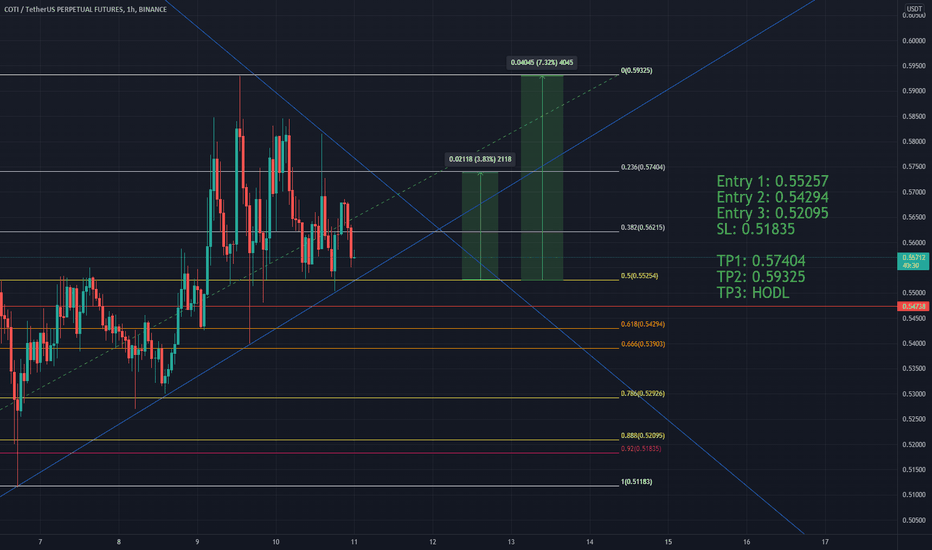Screen dimensions: 932x550
Task: Click the Entry 3: 0.52095 annotation
Action: pyautogui.click(x=773, y=213)
